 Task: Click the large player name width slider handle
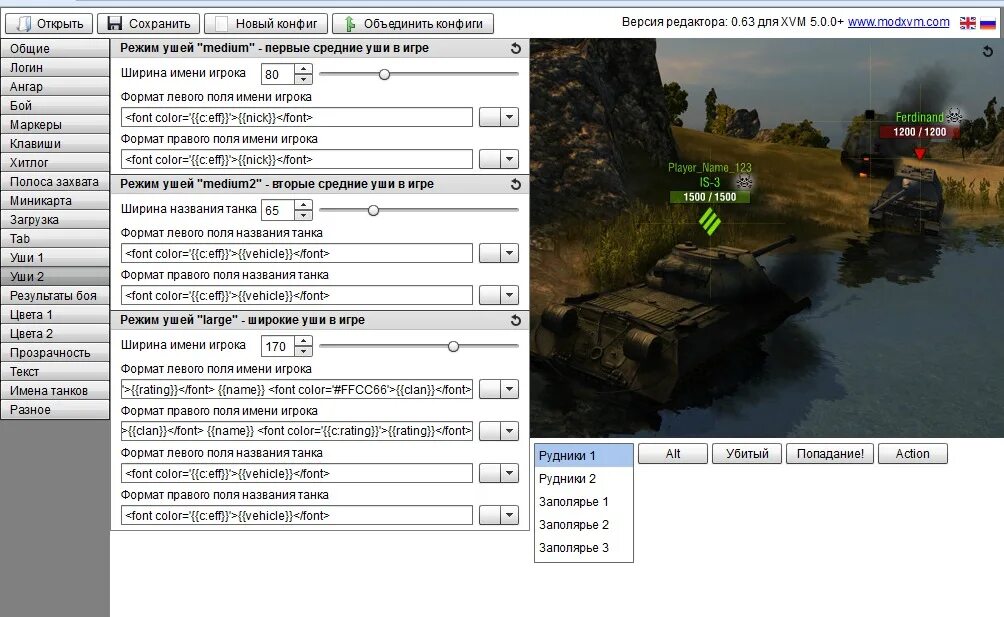[x=453, y=346]
